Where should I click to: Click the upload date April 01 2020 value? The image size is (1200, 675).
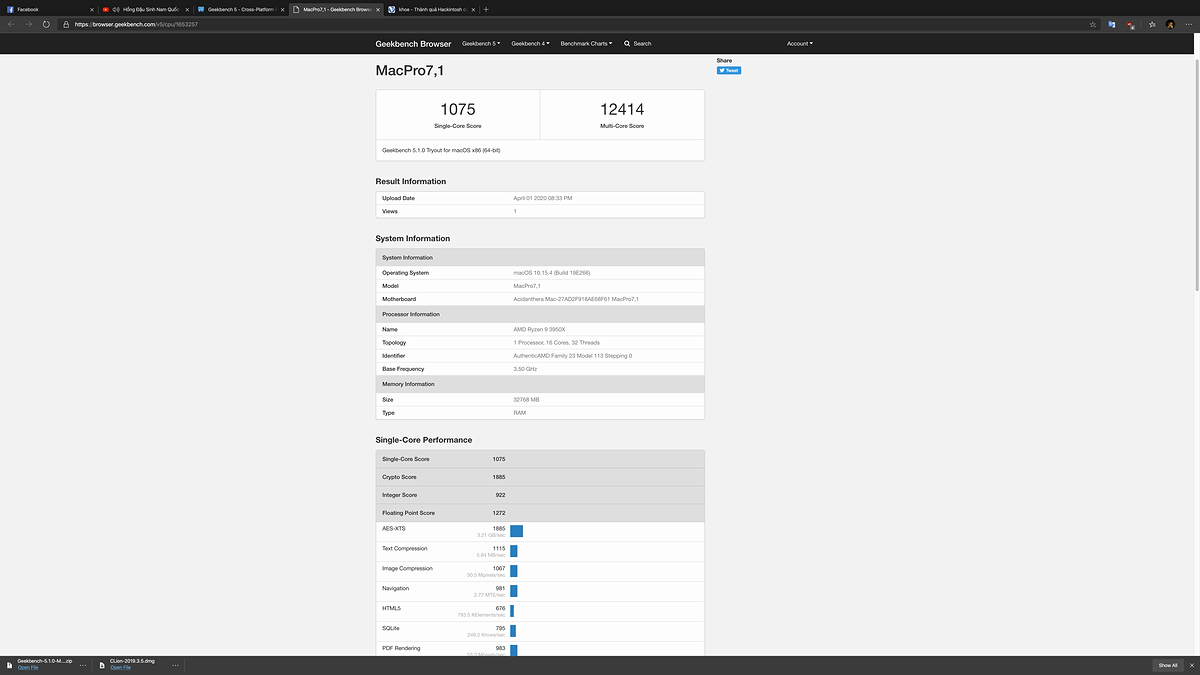click(543, 198)
